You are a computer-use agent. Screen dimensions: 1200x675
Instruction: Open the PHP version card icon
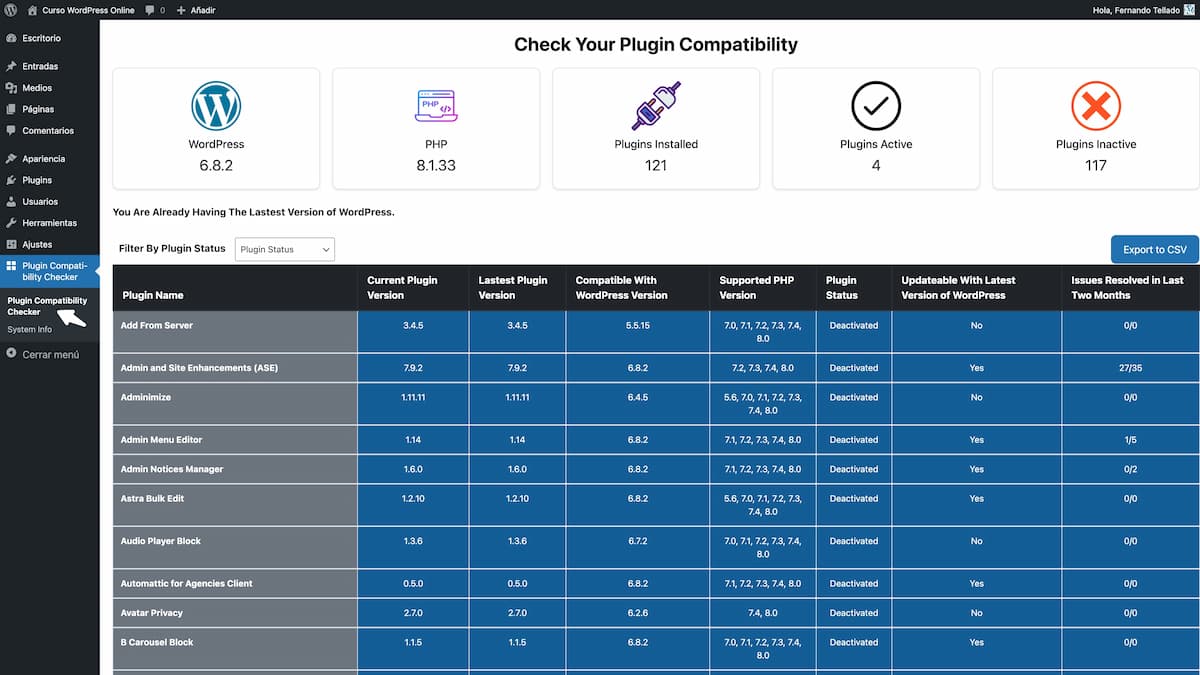click(x=436, y=104)
